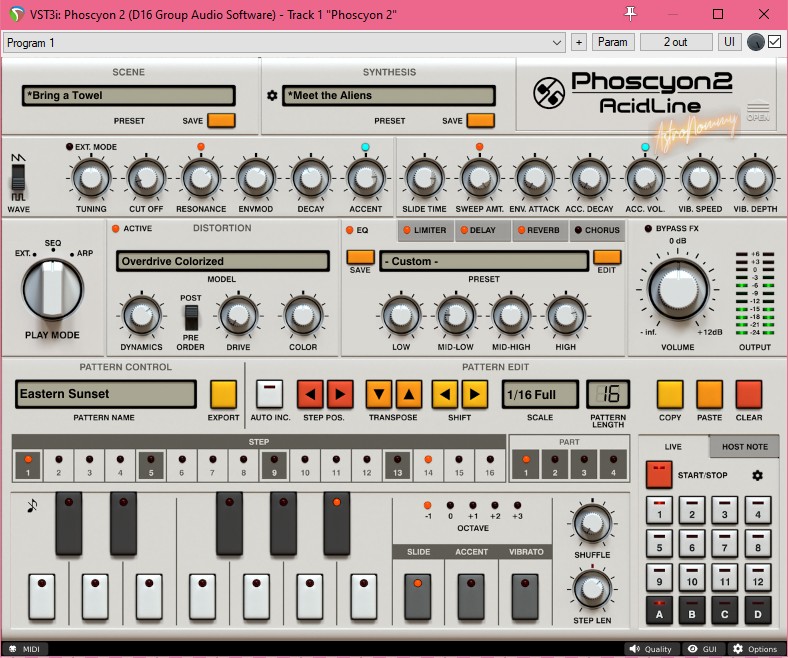Click the Volume knob
Viewport: 788px width, 658px height.
pyautogui.click(x=677, y=290)
